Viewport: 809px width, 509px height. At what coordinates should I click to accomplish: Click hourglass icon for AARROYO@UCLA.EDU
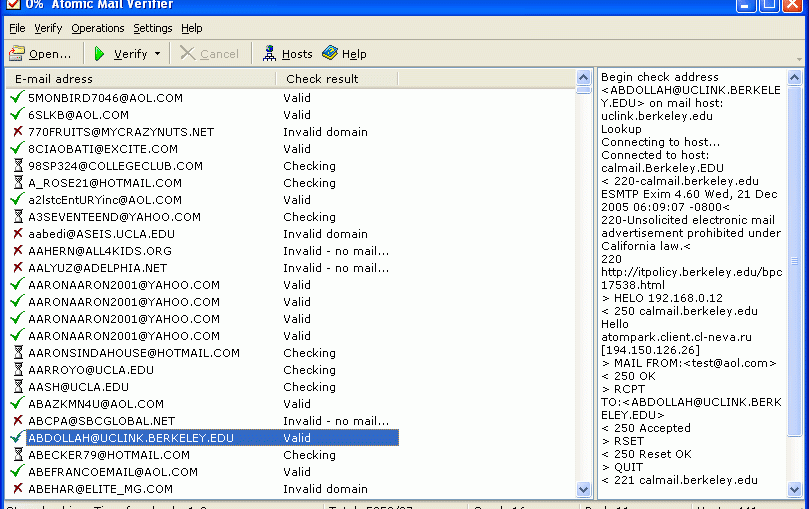pyautogui.click(x=18, y=369)
